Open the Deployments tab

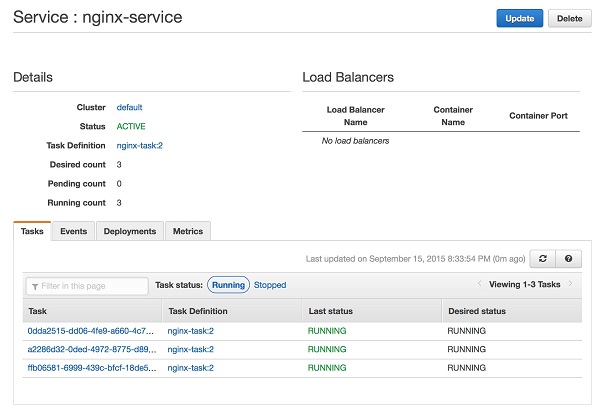point(130,231)
